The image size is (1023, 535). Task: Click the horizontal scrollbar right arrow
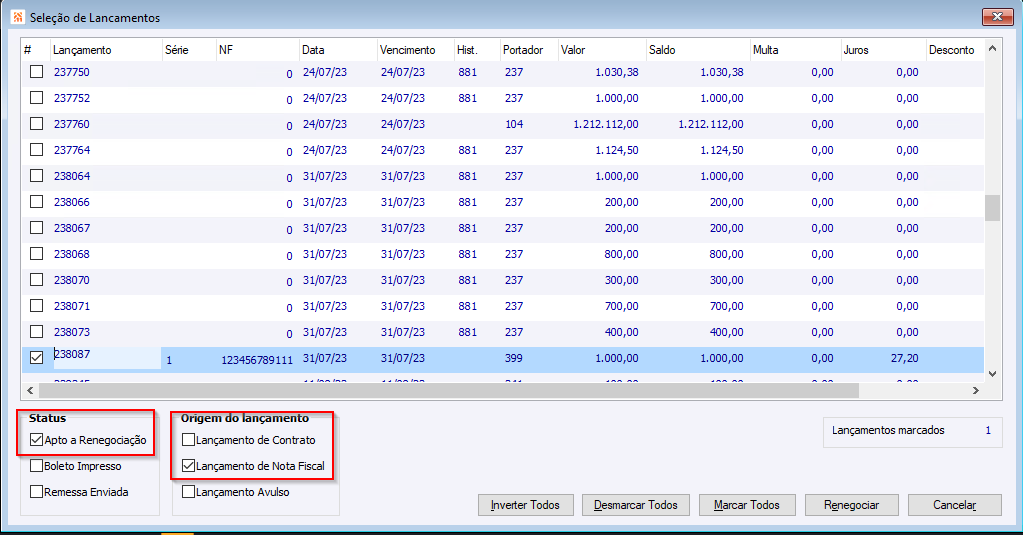(x=976, y=390)
